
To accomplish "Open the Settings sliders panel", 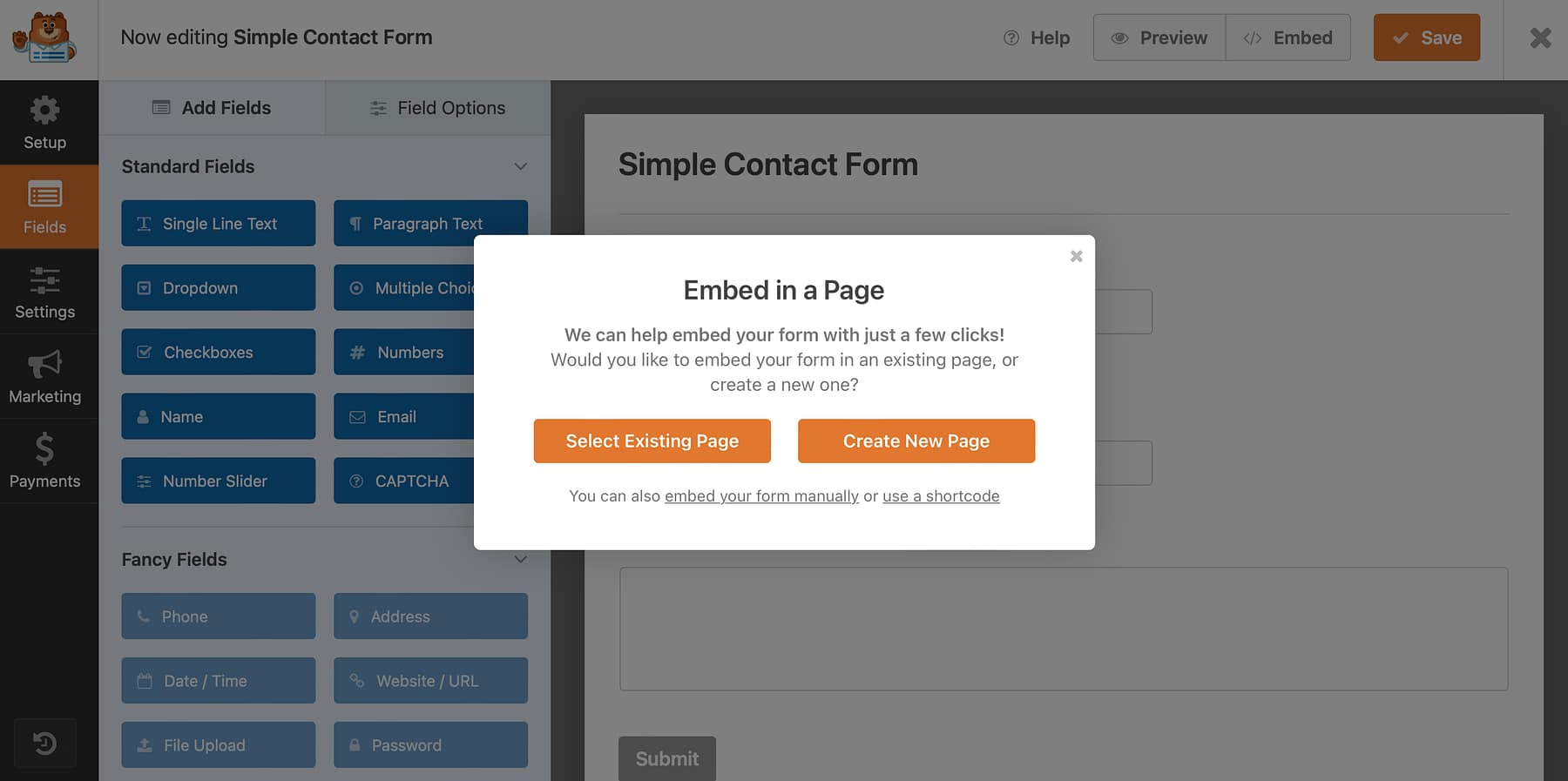I will point(44,293).
